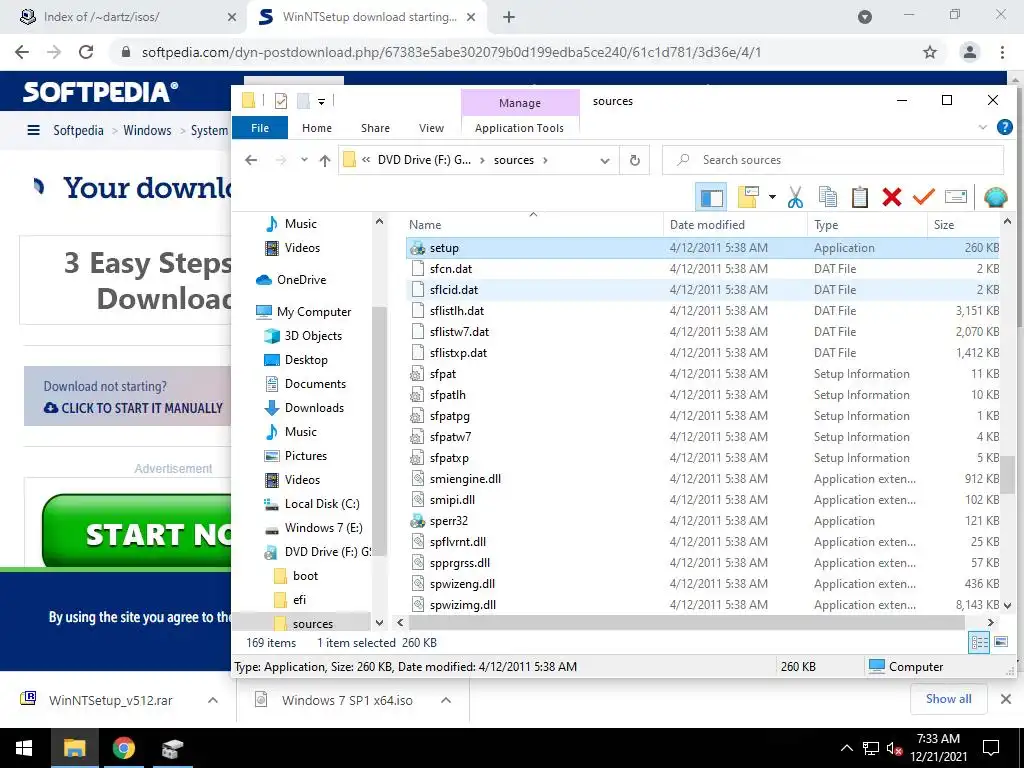The width and height of the screenshot is (1024, 768).
Task: Click Up one level arrow in Explorer
Action: point(325,160)
